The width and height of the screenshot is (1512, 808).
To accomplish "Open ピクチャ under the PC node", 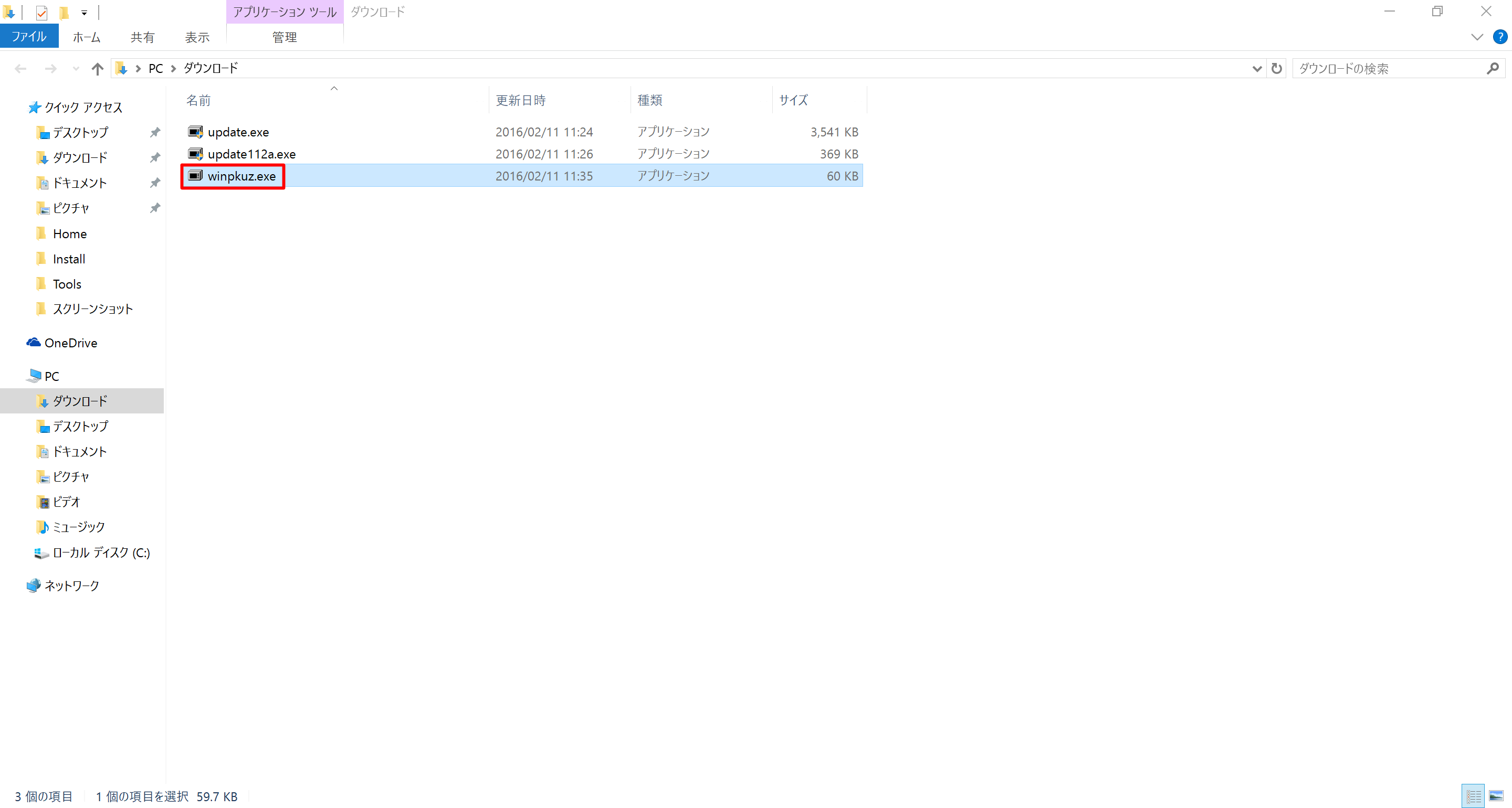I will [71, 476].
